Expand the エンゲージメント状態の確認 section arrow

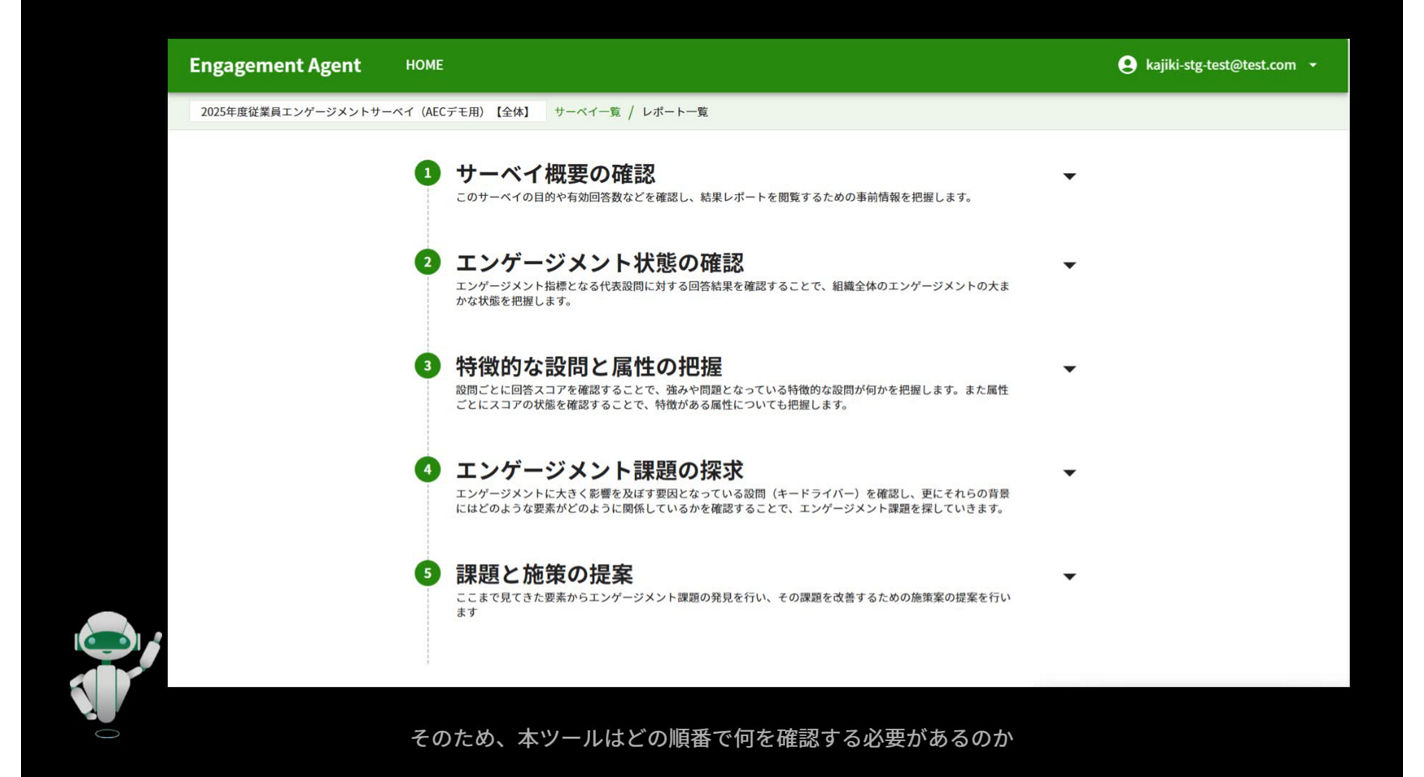1069,265
